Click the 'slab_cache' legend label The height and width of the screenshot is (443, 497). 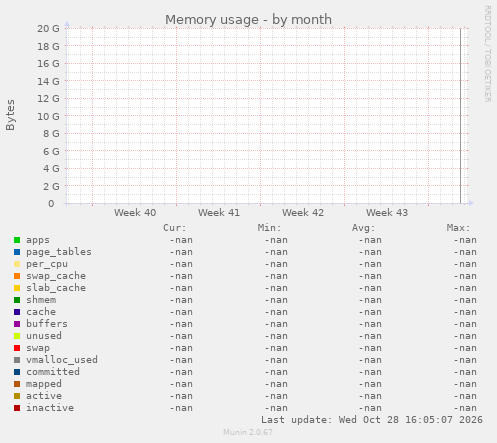click(56, 288)
